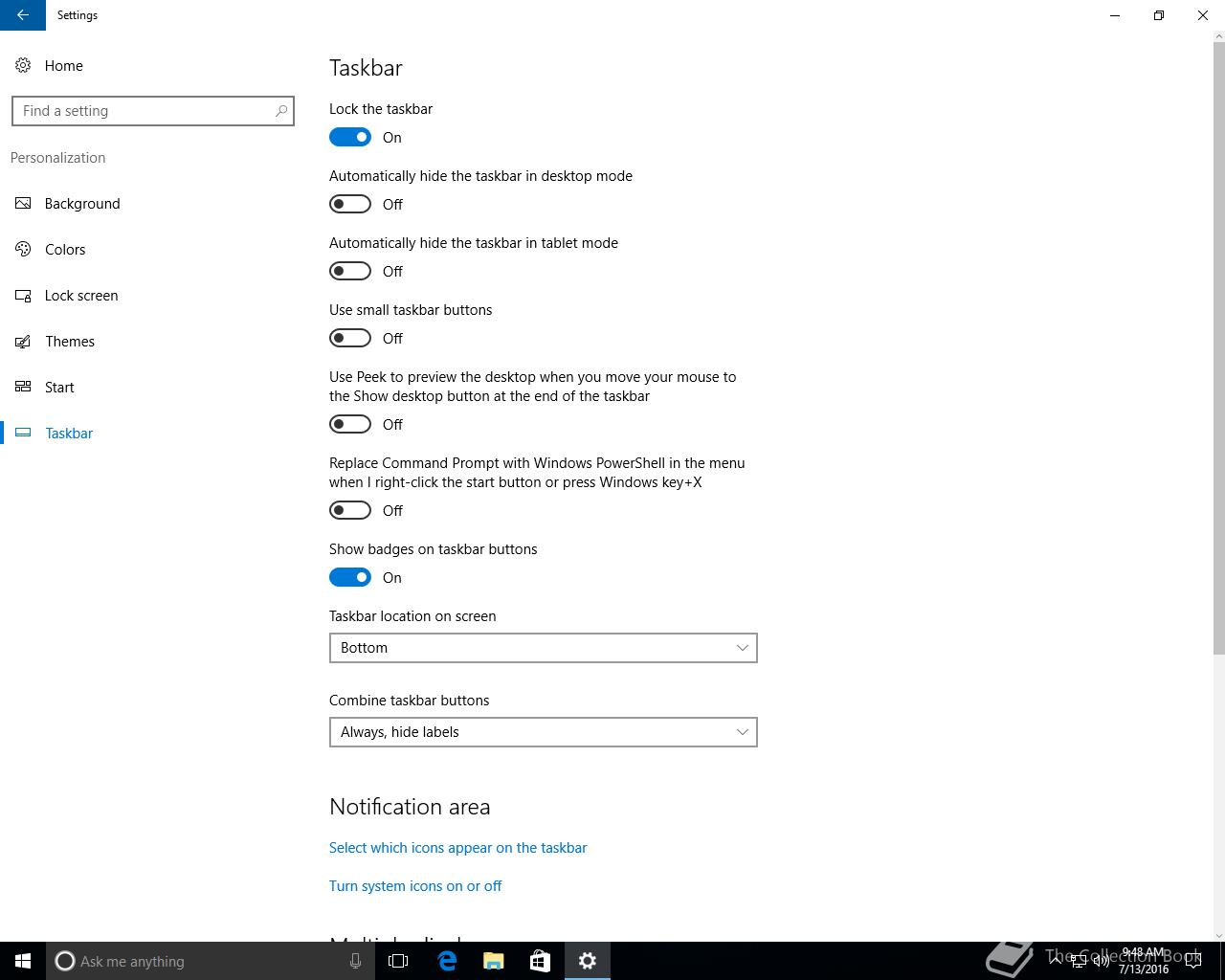
Task: Enable Peek to preview the desktop
Action: click(350, 424)
